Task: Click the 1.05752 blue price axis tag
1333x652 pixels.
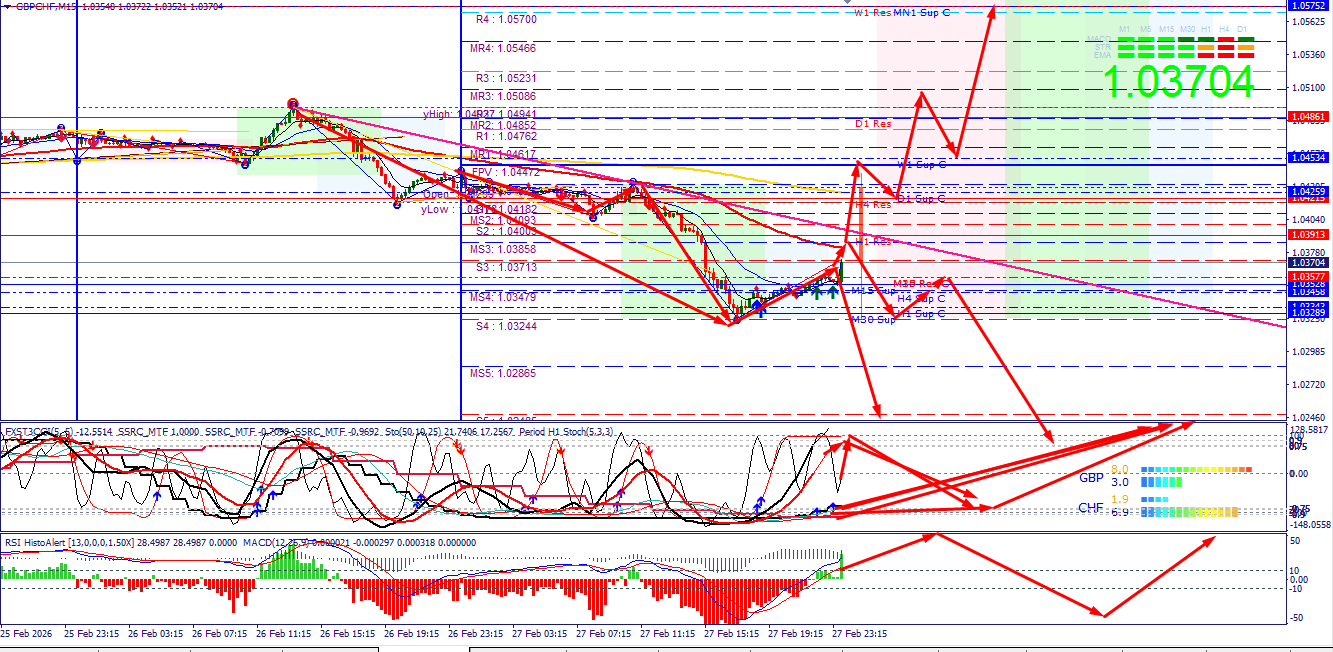Action: 1309,6
